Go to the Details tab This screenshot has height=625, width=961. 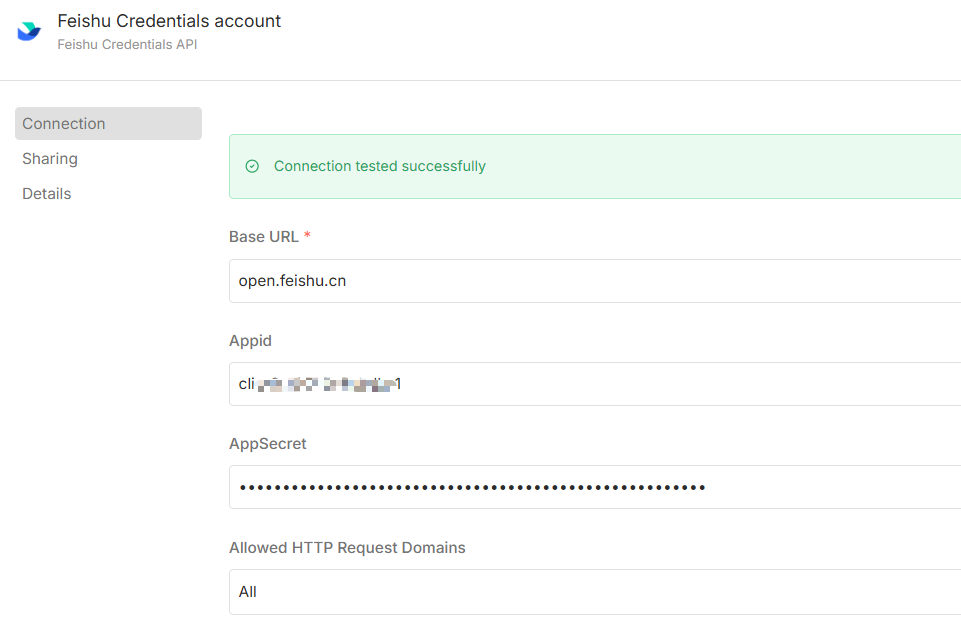47,194
